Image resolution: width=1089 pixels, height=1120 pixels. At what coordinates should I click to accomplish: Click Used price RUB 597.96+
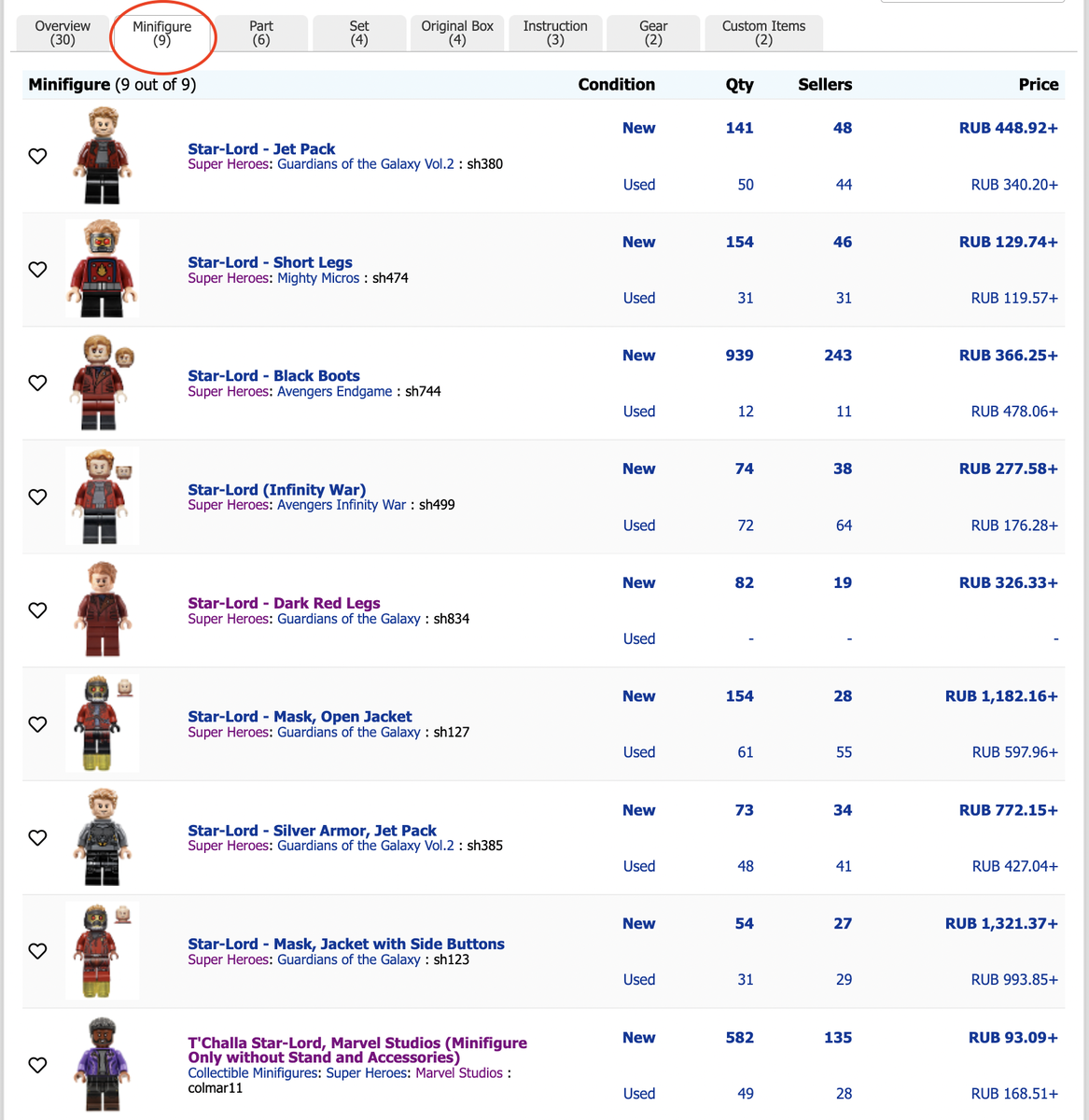[x=1014, y=752]
